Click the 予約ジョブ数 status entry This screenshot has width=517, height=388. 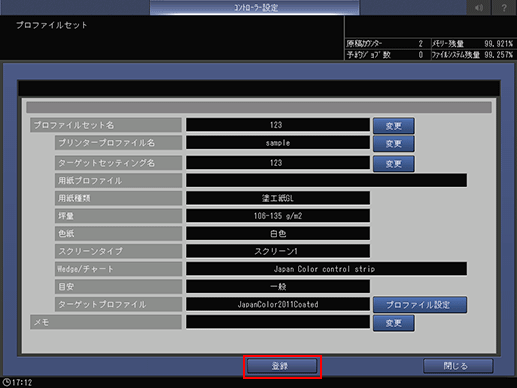[x=386, y=55]
